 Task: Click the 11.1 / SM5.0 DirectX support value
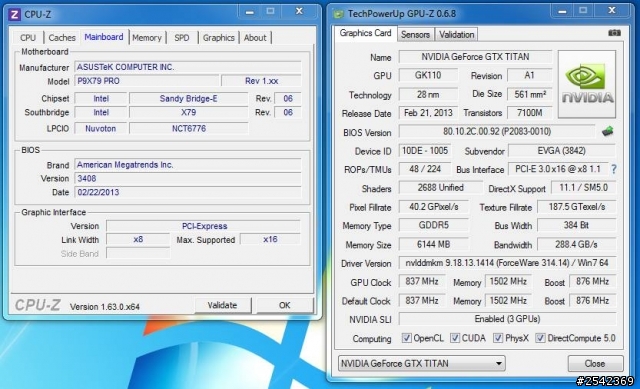click(583, 188)
